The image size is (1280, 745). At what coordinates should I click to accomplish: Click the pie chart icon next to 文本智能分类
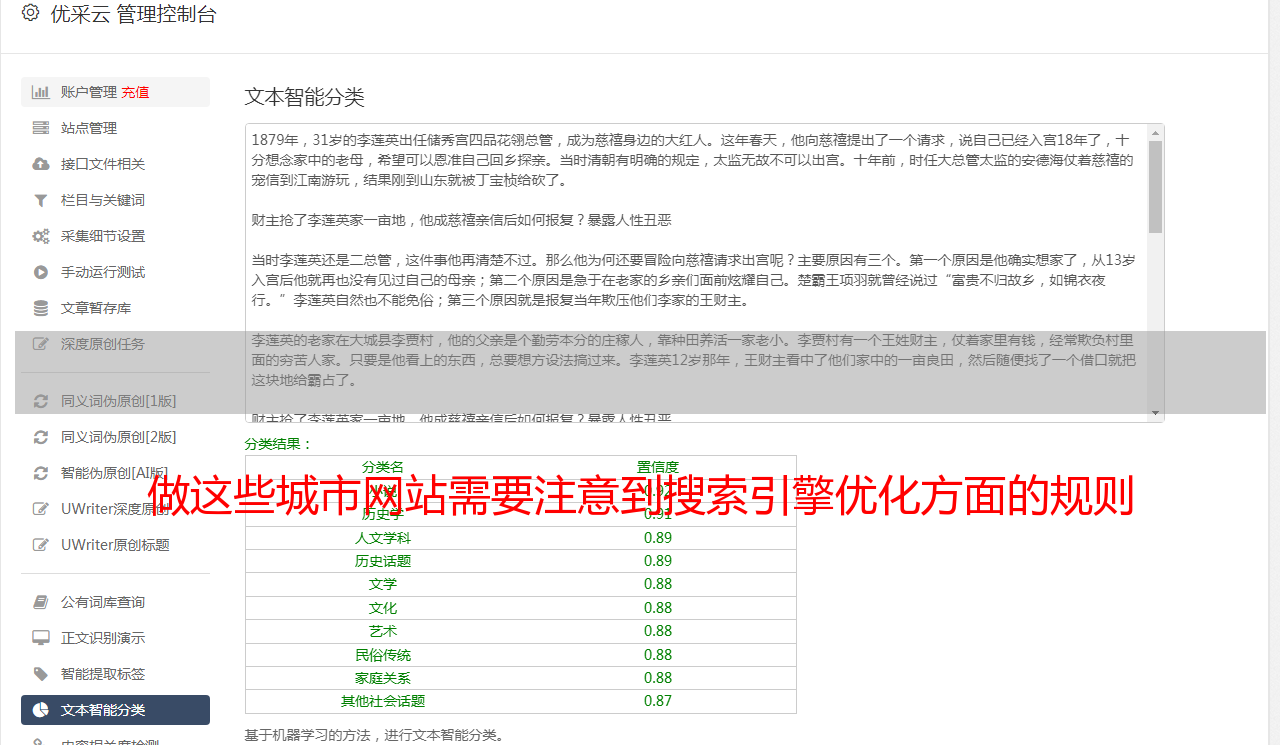[x=41, y=710]
